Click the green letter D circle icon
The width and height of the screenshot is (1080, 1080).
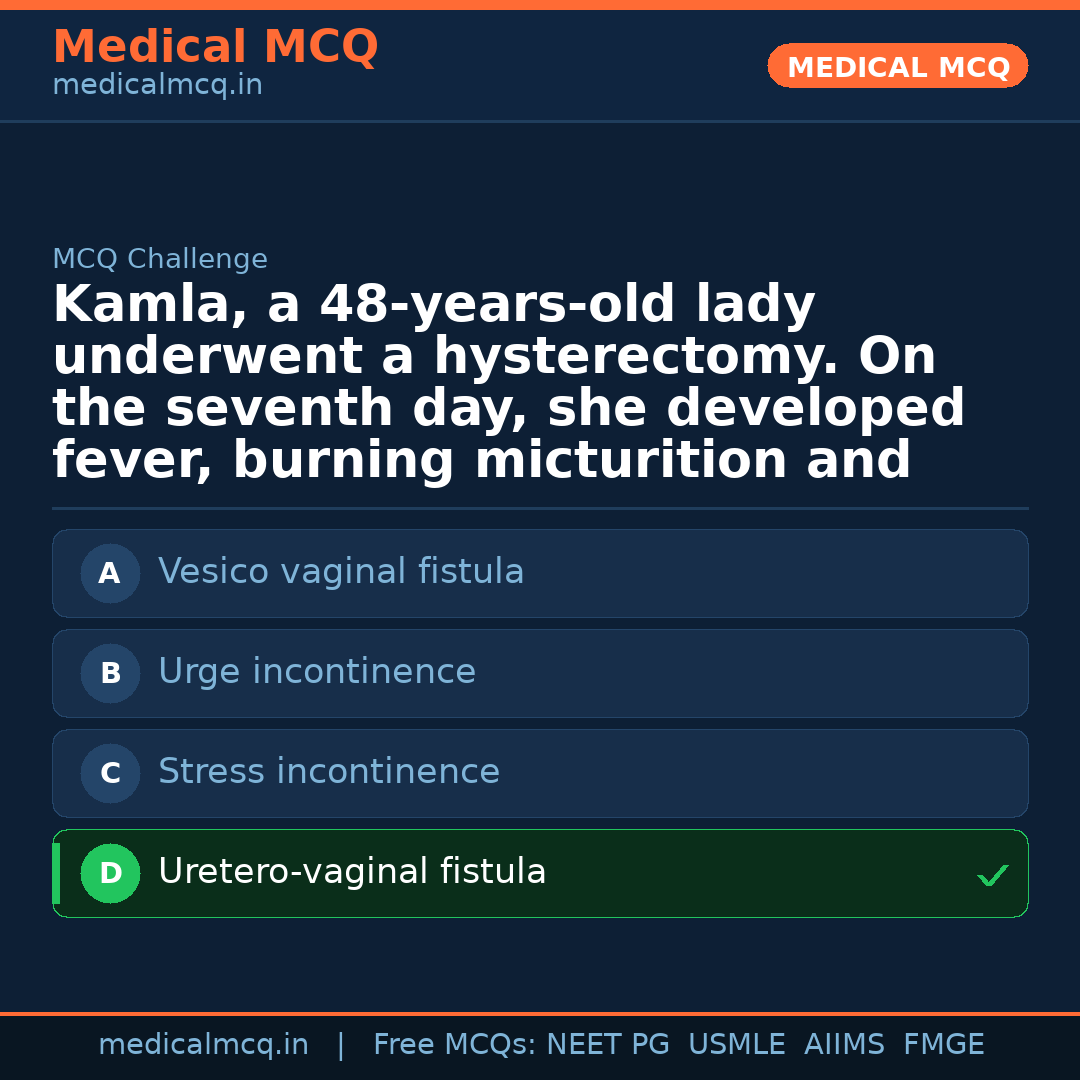pyautogui.click(x=110, y=874)
